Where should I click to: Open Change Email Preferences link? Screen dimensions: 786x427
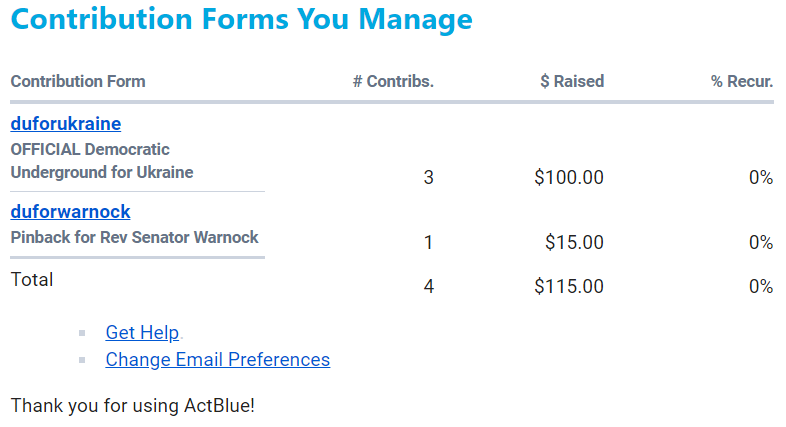(217, 359)
